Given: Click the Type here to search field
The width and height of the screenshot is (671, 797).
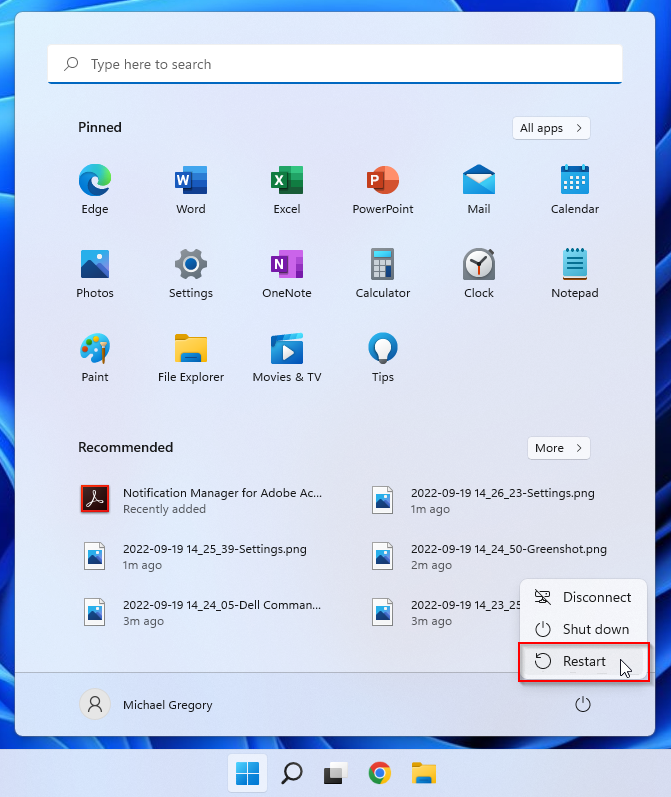Looking at the screenshot, I should [x=335, y=64].
